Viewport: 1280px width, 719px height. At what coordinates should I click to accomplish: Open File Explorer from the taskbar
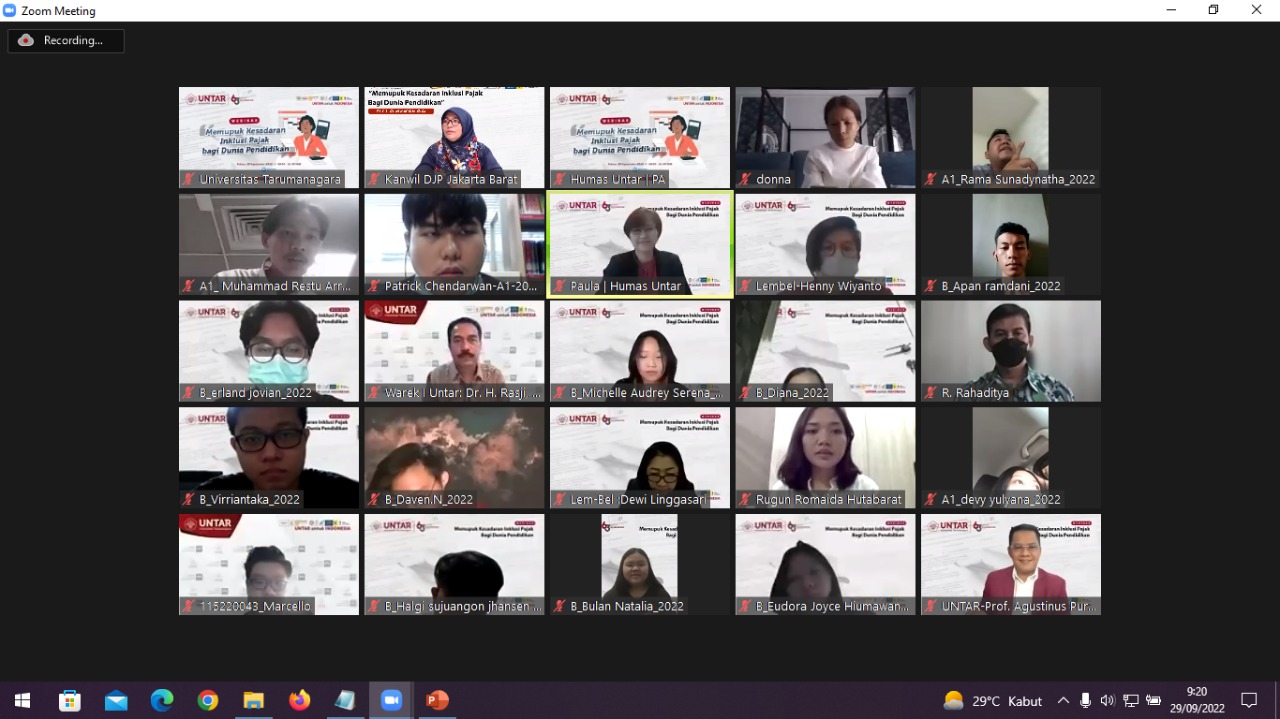254,700
